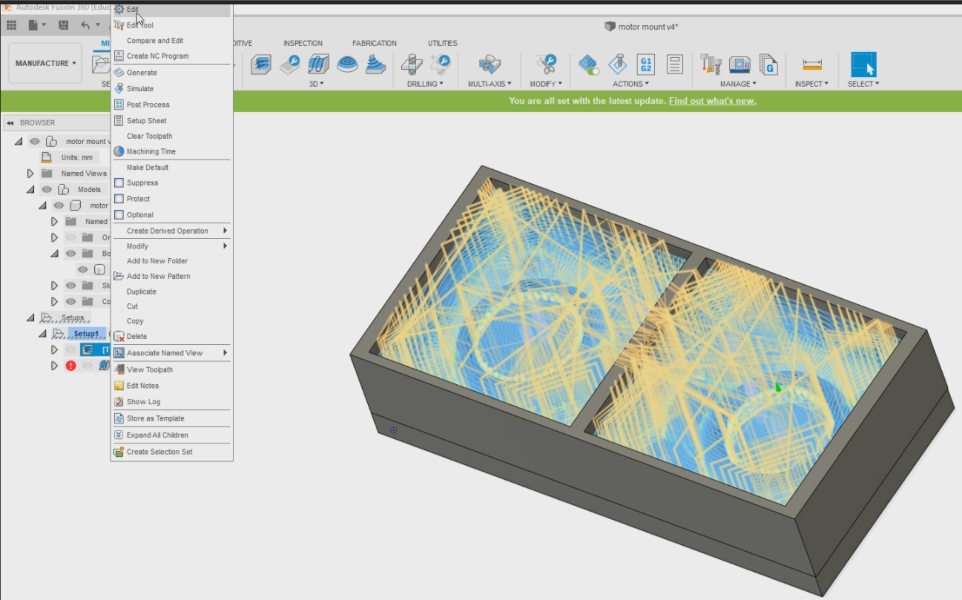Select the 3D Pocket Clearing toolbar icon
The height and width of the screenshot is (600, 962).
click(290, 64)
